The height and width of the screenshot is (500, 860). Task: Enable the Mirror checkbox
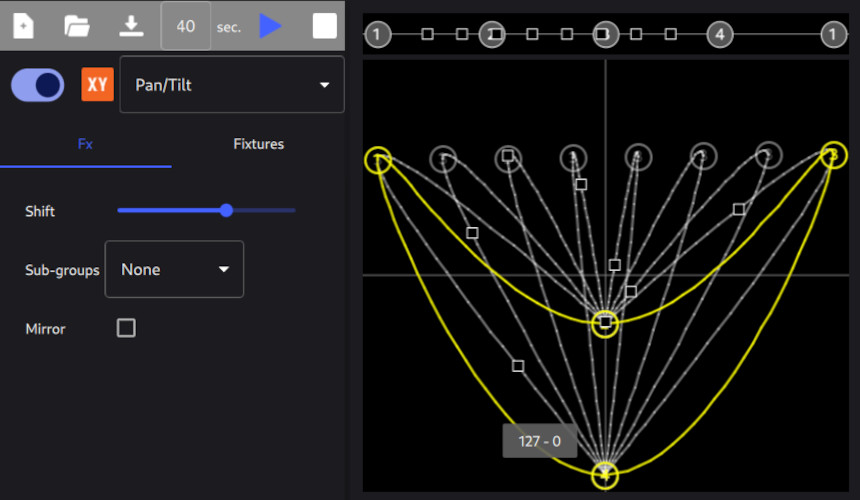[126, 328]
